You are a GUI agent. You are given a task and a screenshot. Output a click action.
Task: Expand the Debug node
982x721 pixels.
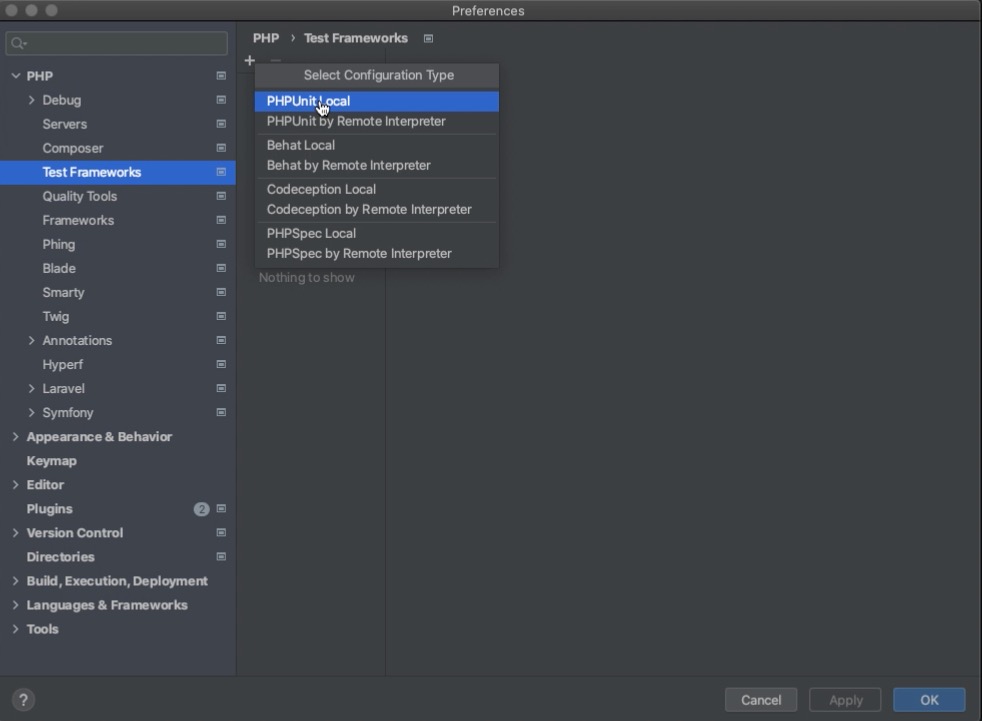31,100
